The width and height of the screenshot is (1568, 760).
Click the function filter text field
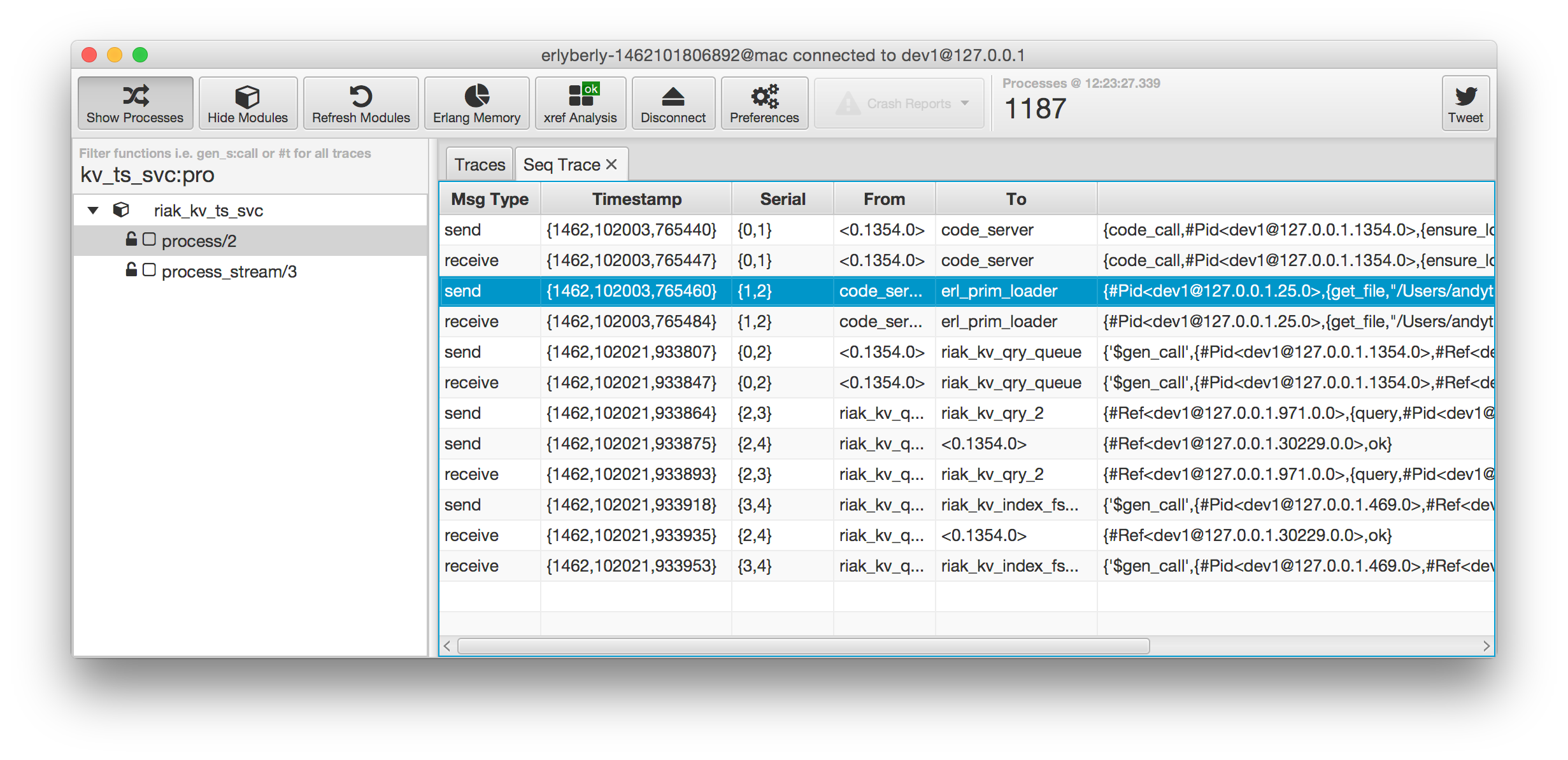point(248,175)
